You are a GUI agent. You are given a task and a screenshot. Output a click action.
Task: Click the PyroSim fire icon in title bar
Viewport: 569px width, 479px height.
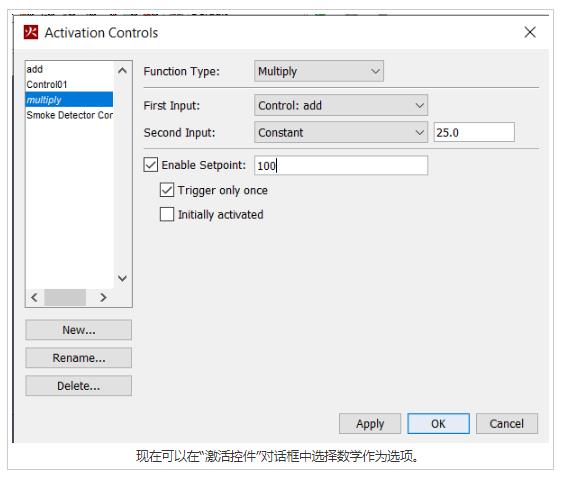pos(31,32)
